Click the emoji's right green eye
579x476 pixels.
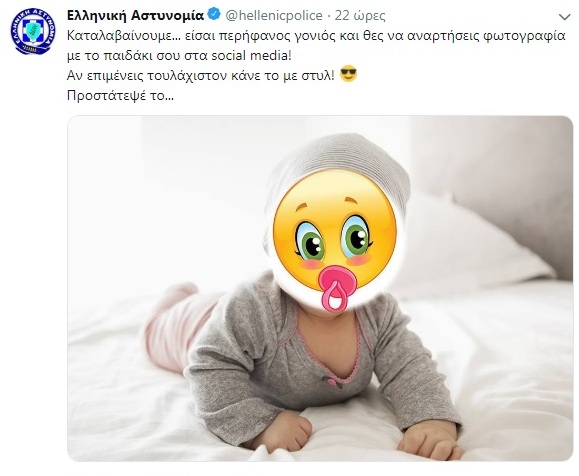tap(356, 236)
